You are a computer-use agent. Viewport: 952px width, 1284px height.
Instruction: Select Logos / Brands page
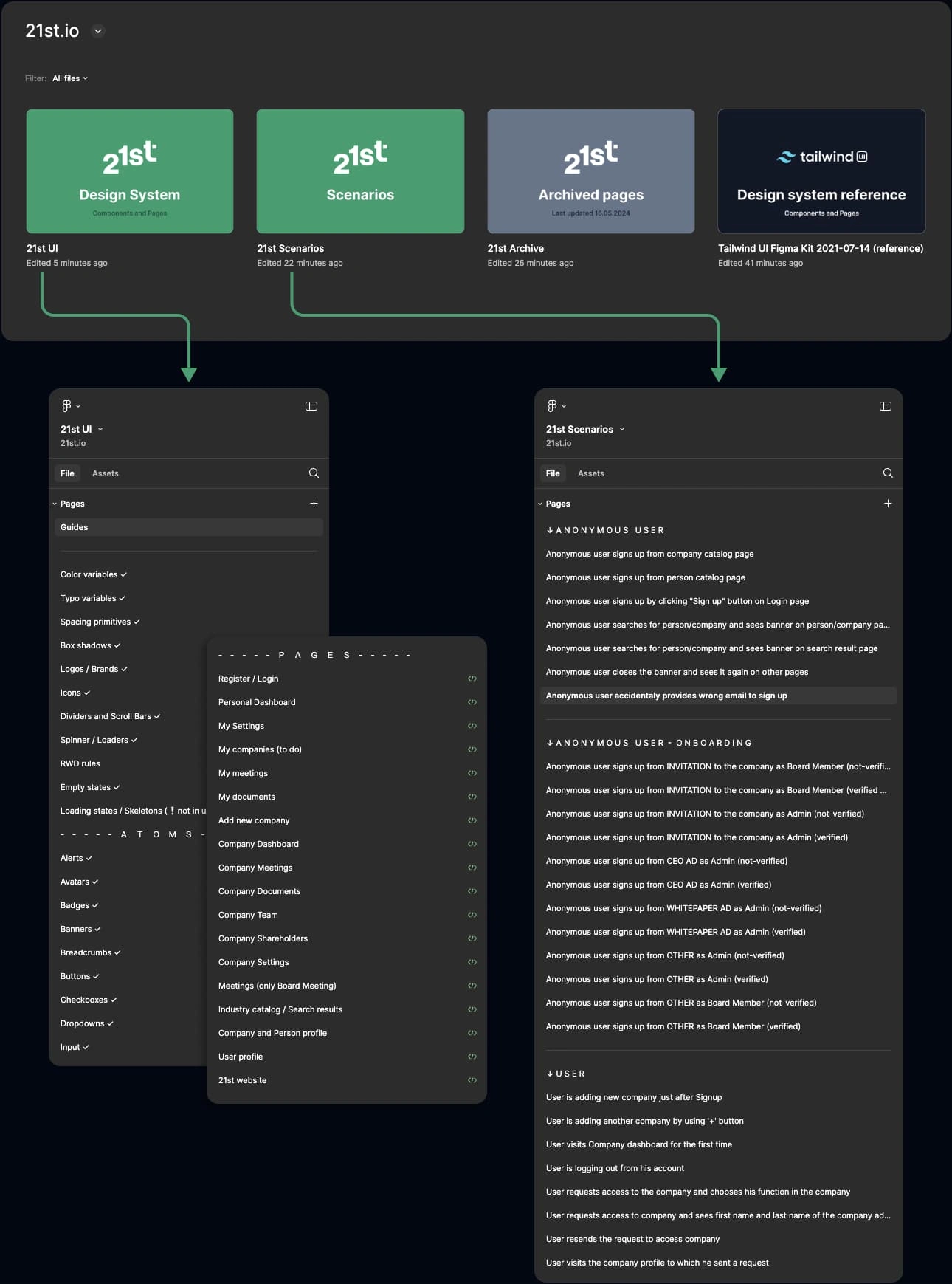pos(94,669)
